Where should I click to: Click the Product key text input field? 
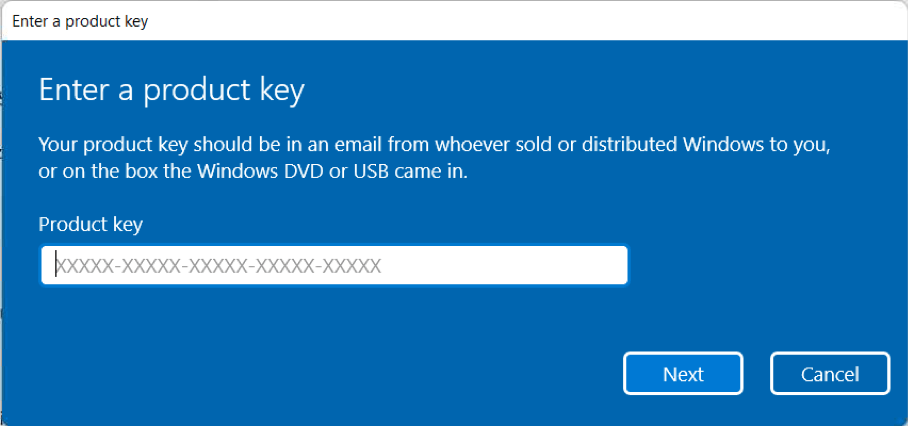click(x=334, y=266)
